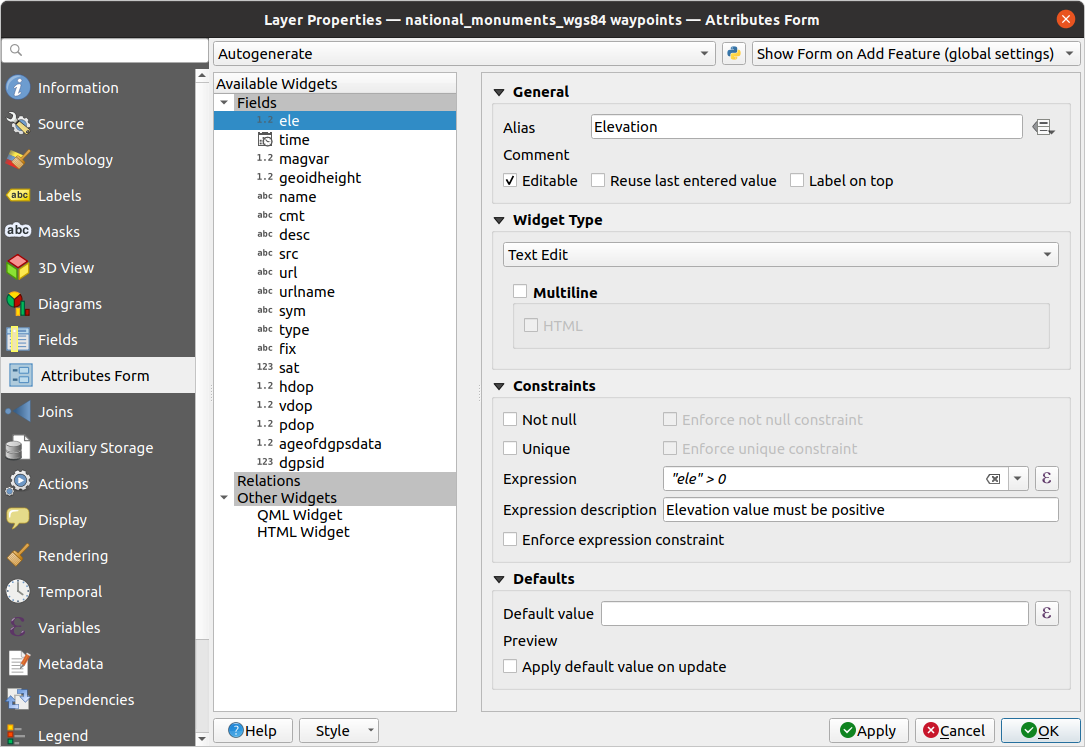
Task: Open the Symbology panel icon
Action: [21, 159]
